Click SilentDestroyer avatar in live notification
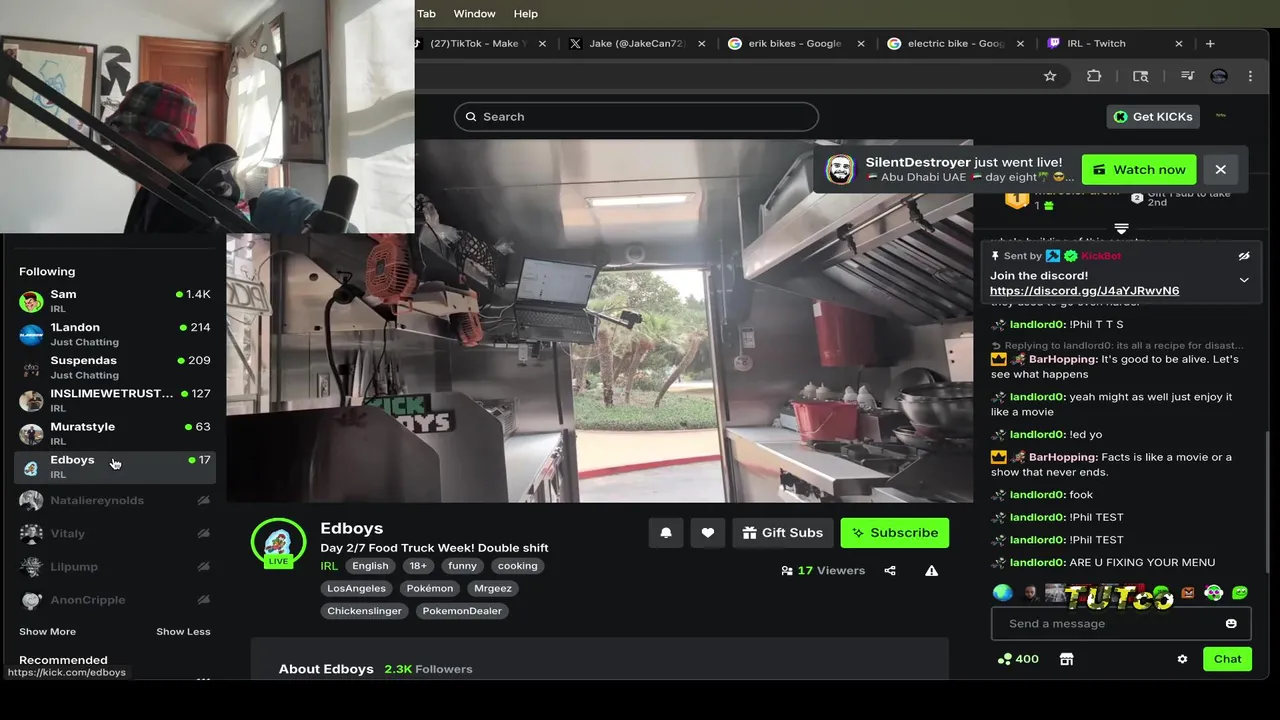The image size is (1280, 720). pos(840,169)
